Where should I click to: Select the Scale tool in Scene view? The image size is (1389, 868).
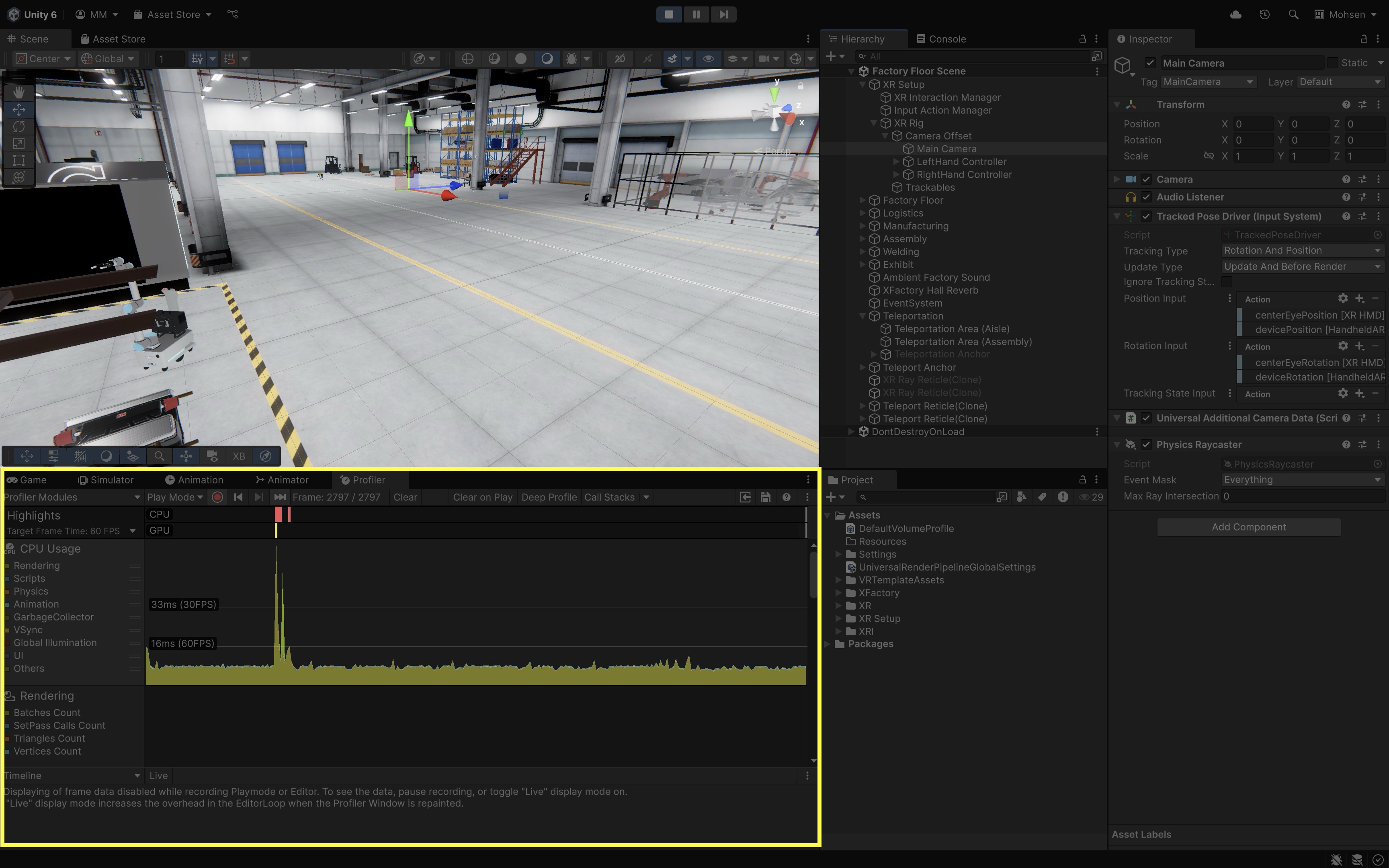19,143
